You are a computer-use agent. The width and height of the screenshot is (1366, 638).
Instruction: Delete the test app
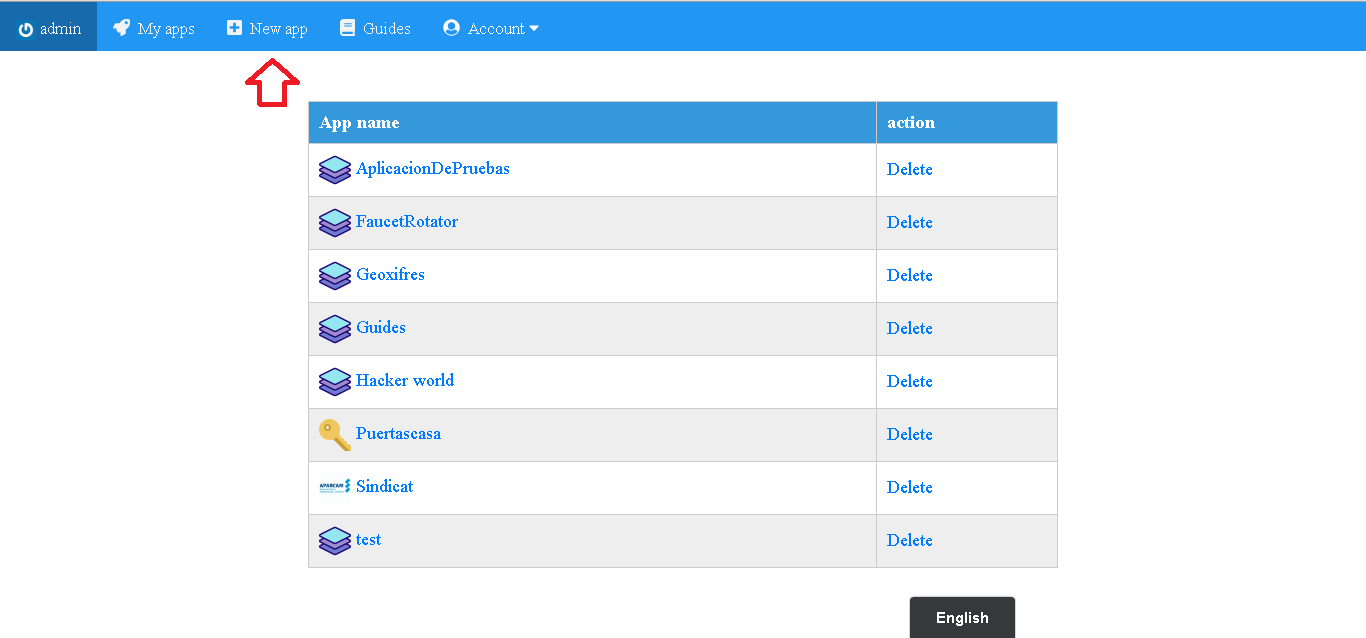click(x=910, y=541)
